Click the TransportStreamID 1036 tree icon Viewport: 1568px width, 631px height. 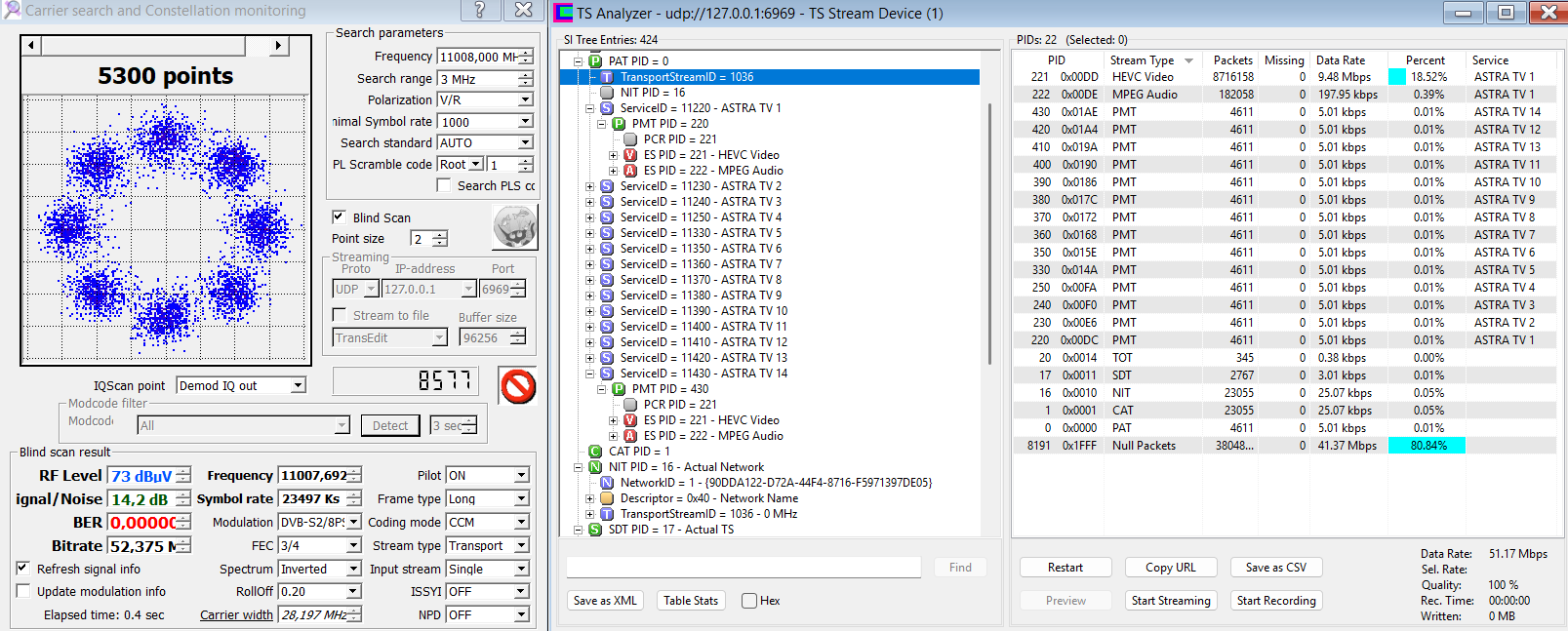coord(607,77)
